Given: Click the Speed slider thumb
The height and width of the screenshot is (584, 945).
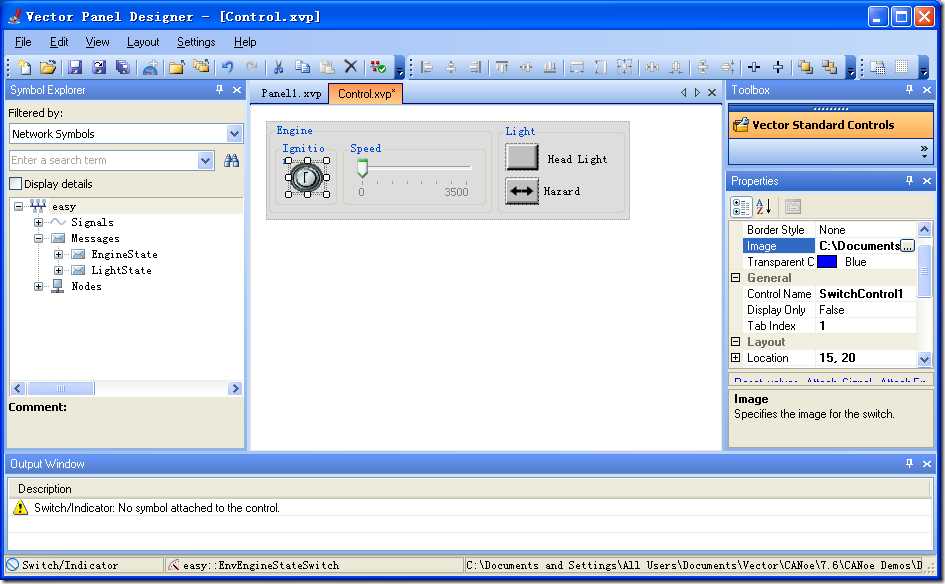Looking at the screenshot, I should click(x=362, y=168).
